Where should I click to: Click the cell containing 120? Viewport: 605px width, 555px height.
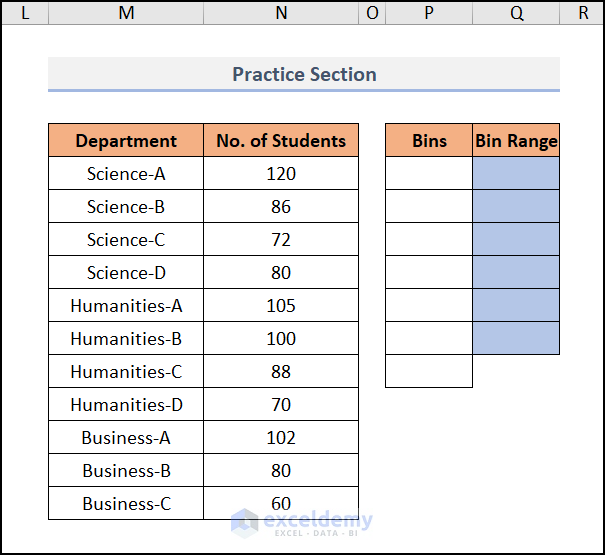[281, 174]
